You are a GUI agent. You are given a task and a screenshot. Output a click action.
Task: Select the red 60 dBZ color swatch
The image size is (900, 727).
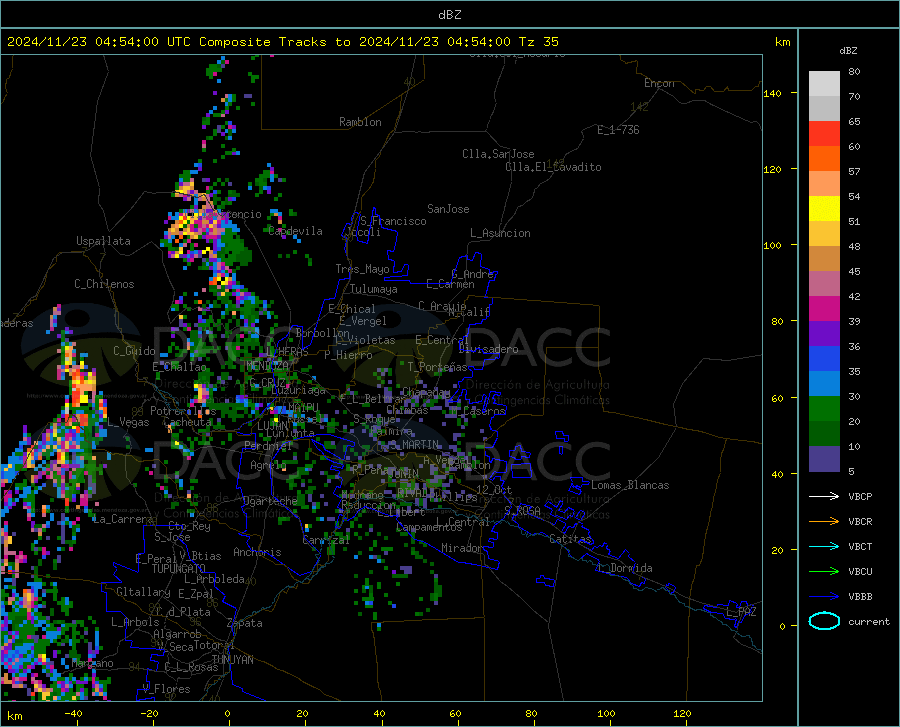coord(824,134)
